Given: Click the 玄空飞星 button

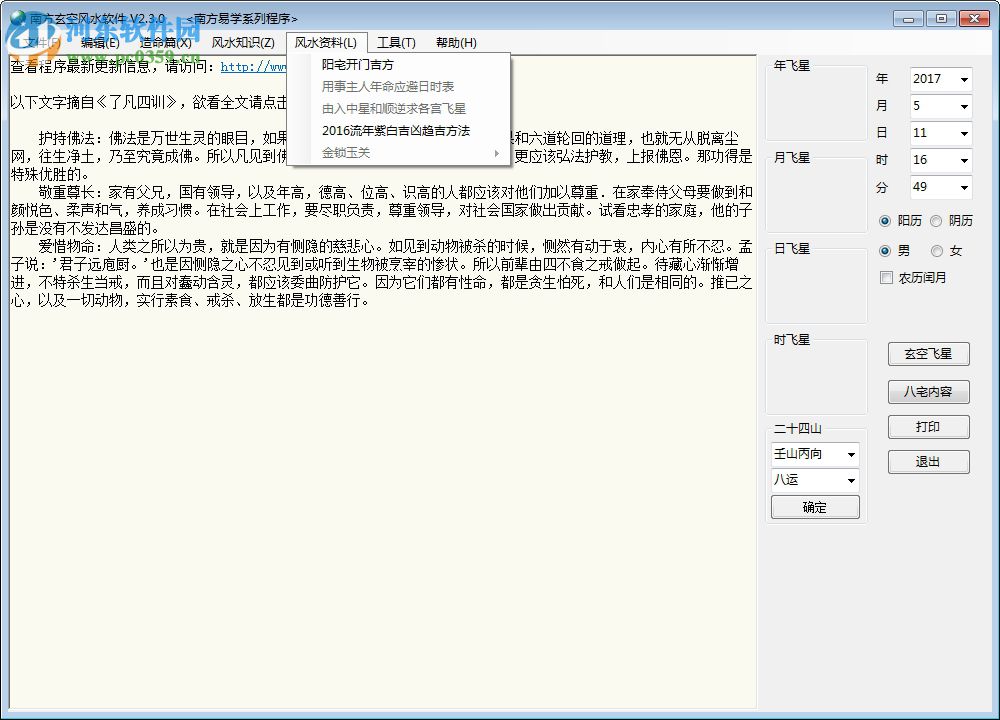Looking at the screenshot, I should point(928,353).
